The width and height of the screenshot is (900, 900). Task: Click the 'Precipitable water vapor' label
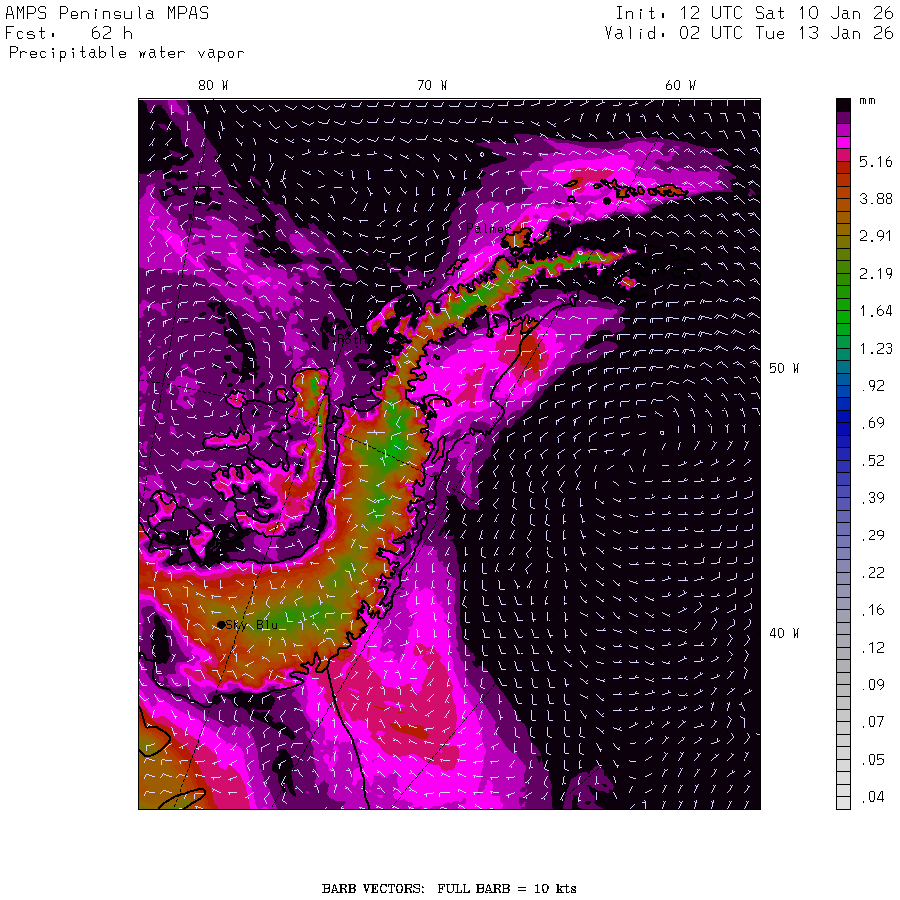click(126, 53)
